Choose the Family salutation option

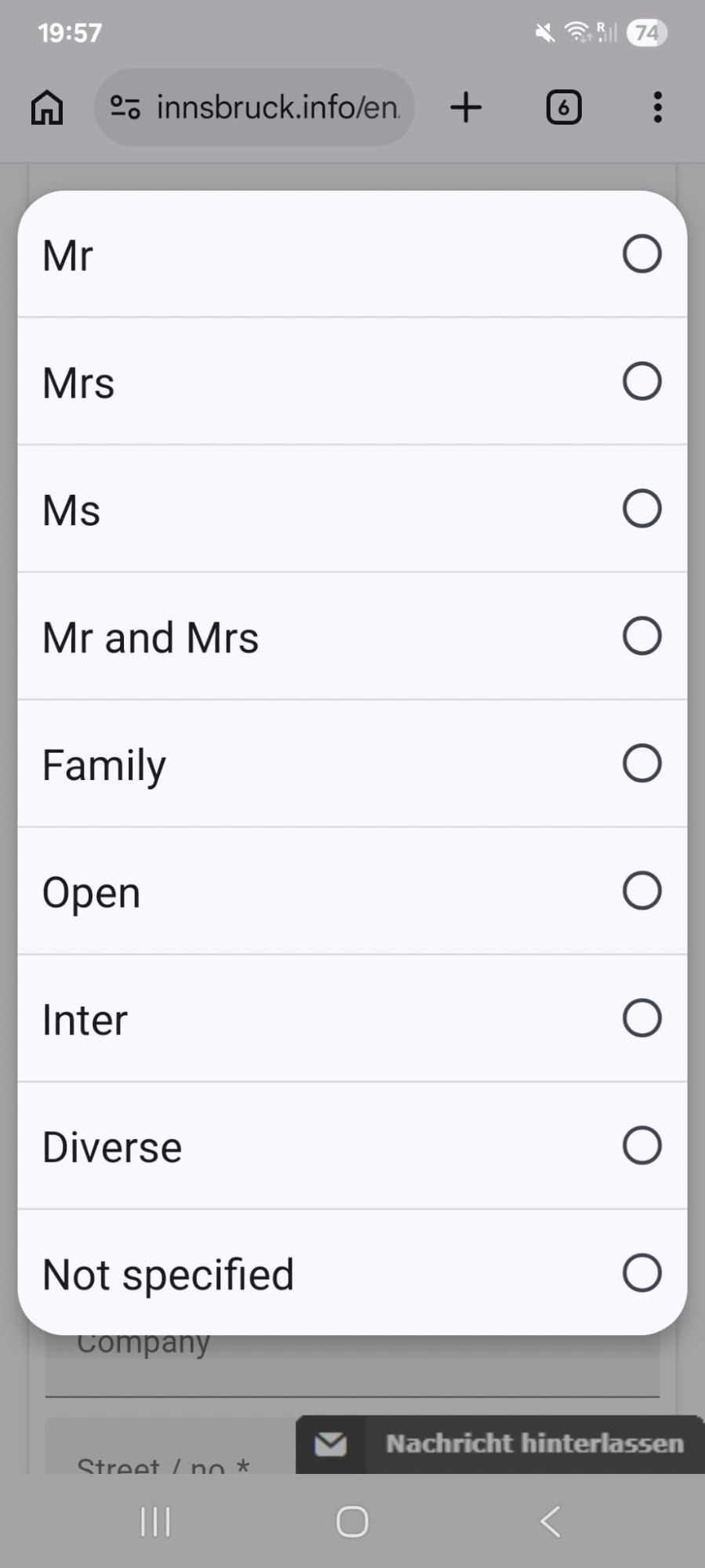coord(641,764)
